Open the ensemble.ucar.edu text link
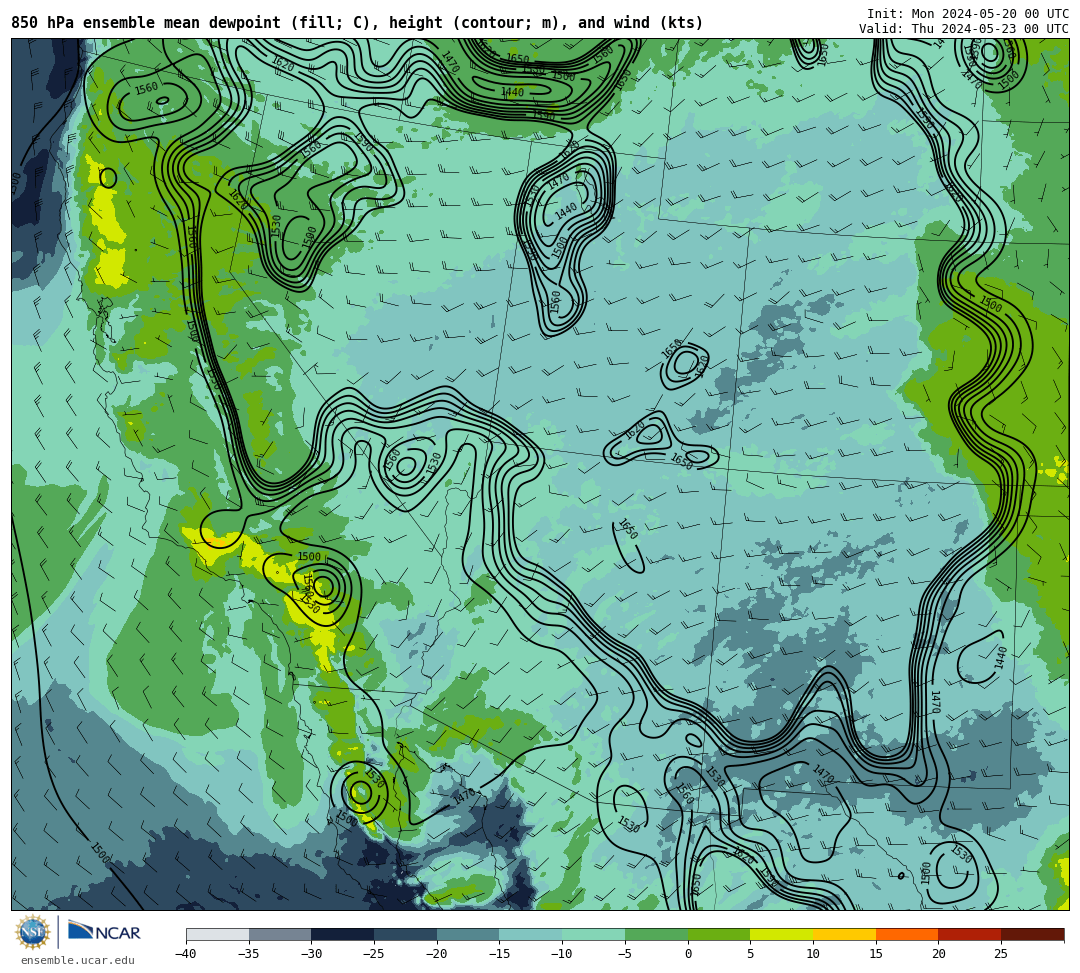The height and width of the screenshot is (973, 1080). point(77,960)
